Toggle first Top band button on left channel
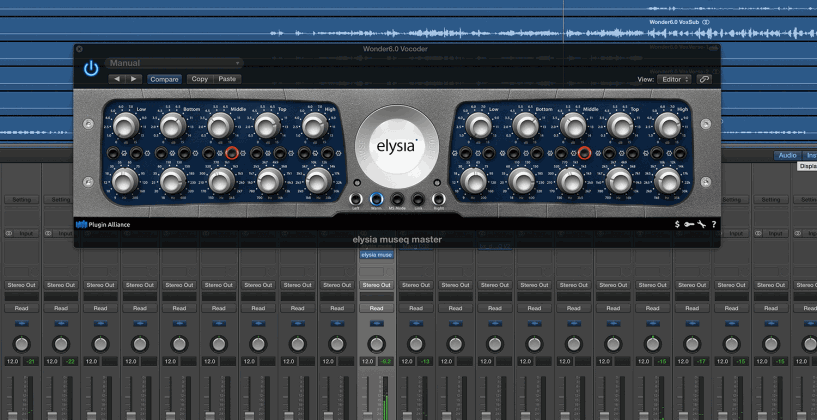The height and width of the screenshot is (420, 817). (x=256, y=153)
